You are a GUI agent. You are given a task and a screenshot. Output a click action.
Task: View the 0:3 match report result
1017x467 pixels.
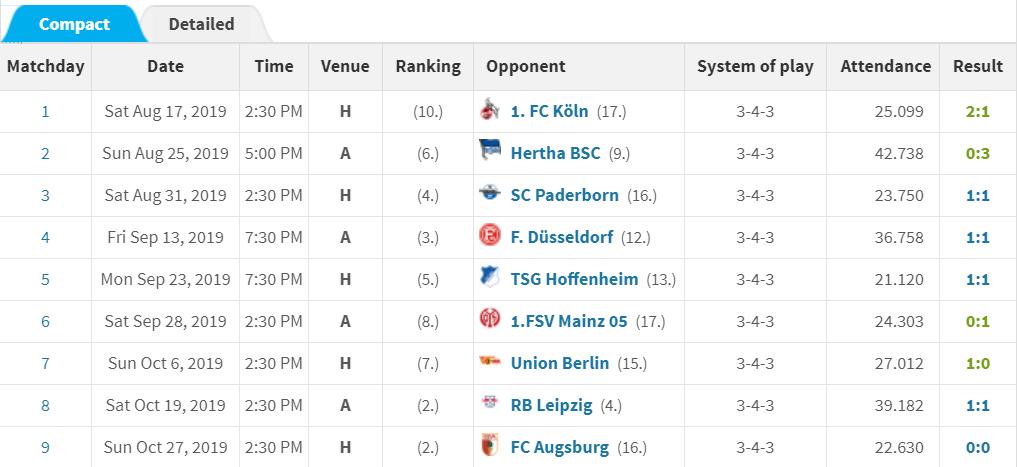(977, 153)
